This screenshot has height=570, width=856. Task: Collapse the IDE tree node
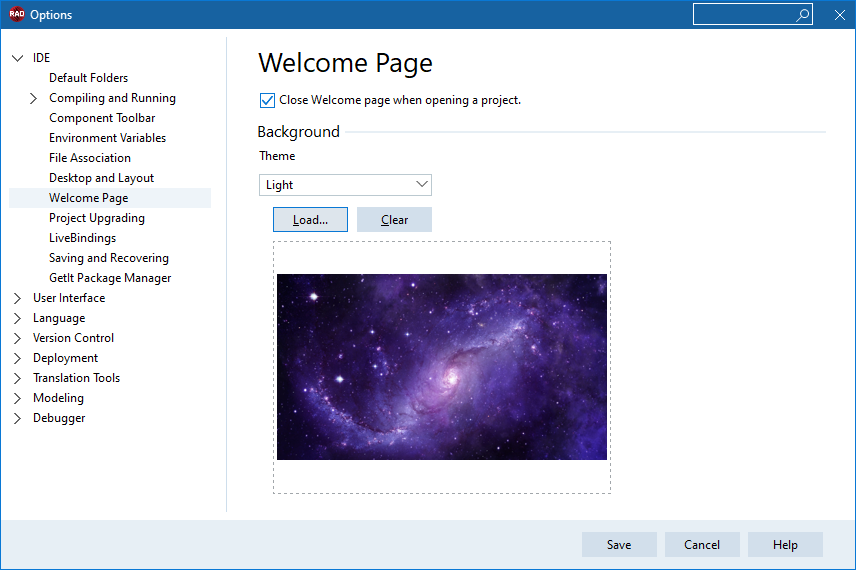tap(17, 58)
